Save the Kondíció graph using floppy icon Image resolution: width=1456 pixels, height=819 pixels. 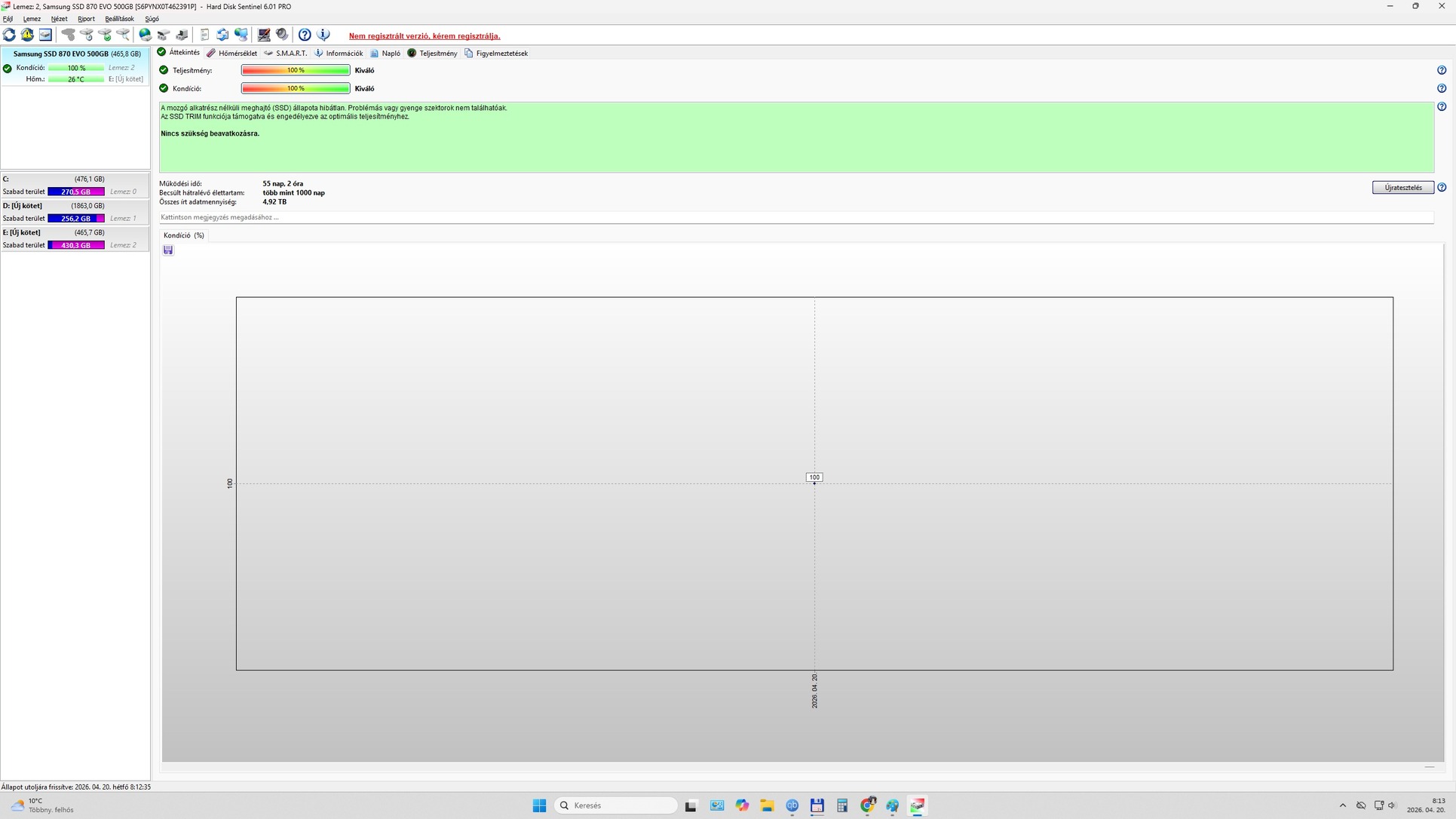168,250
